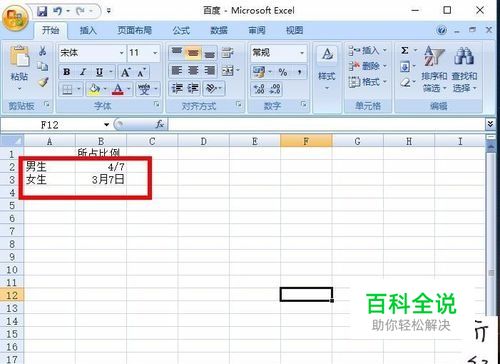Image resolution: width=500 pixels, height=364 pixels.
Task: Select cell B3 containing 3月7日
Action: [x=101, y=180]
